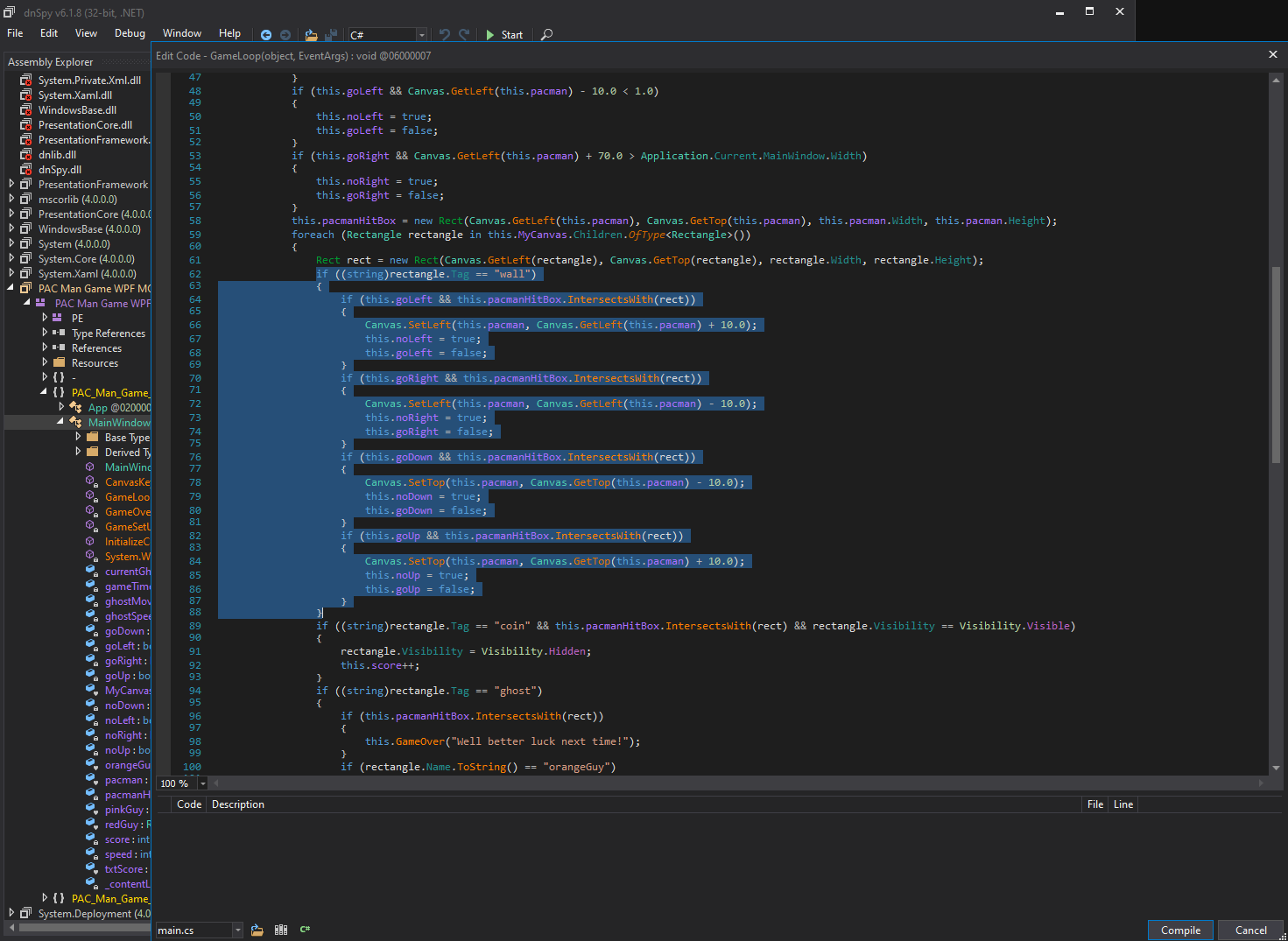The image size is (1288, 941).
Task: Open the Edit menu
Action: tap(49, 33)
